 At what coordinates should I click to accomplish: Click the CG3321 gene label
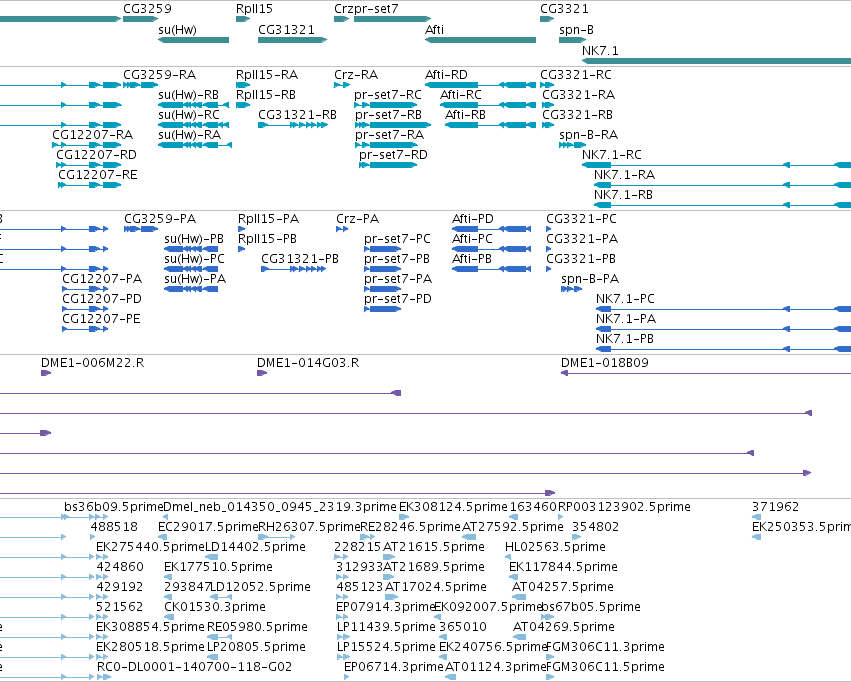click(564, 9)
